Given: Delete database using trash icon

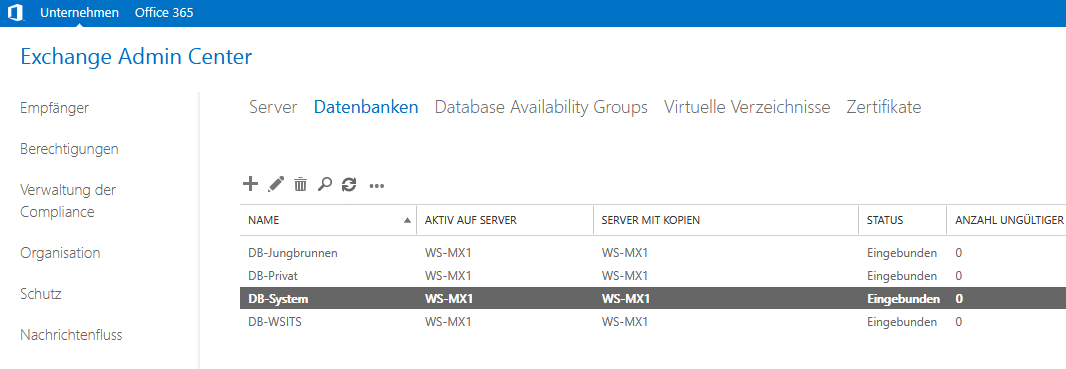Looking at the screenshot, I should tap(300, 184).
